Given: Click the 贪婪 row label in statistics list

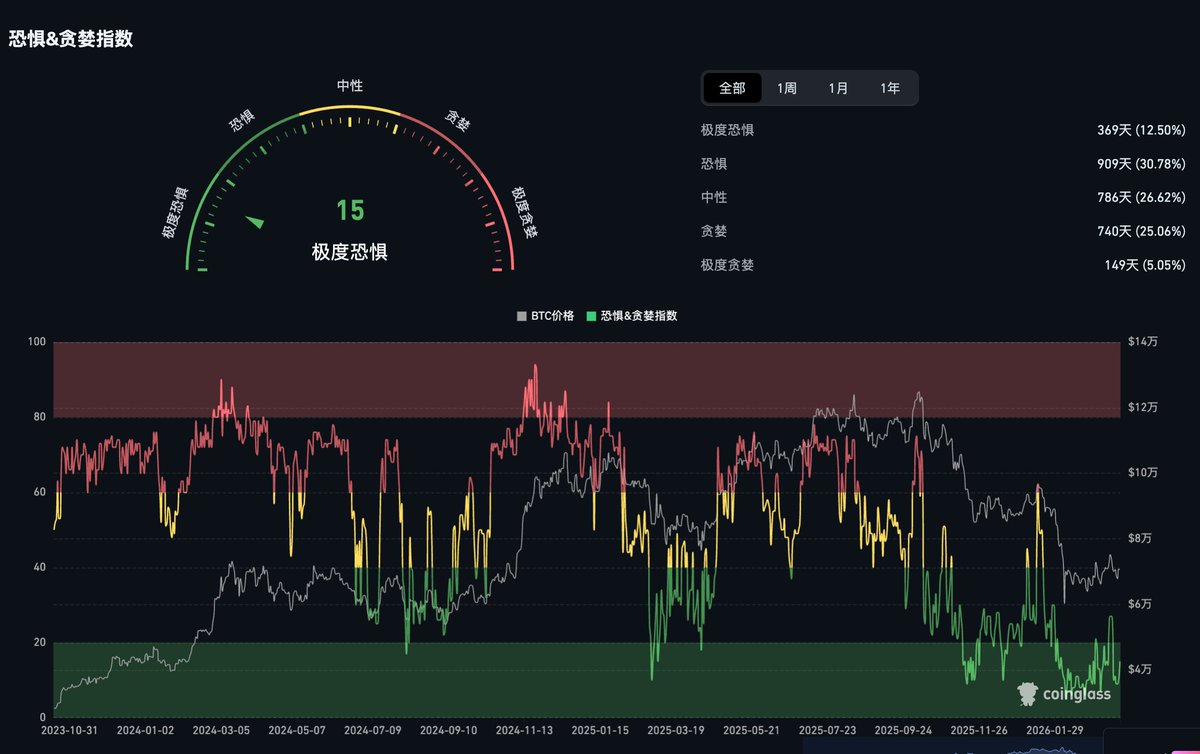Looking at the screenshot, I should tap(714, 231).
